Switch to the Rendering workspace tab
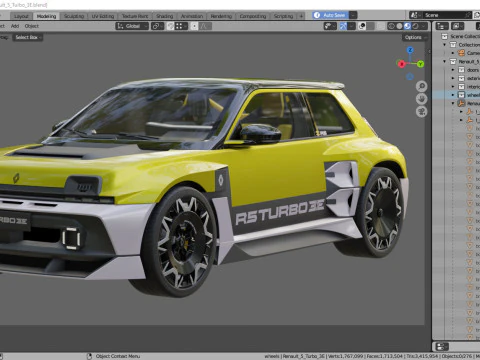Screen dimensions: 480x360 point(221,16)
